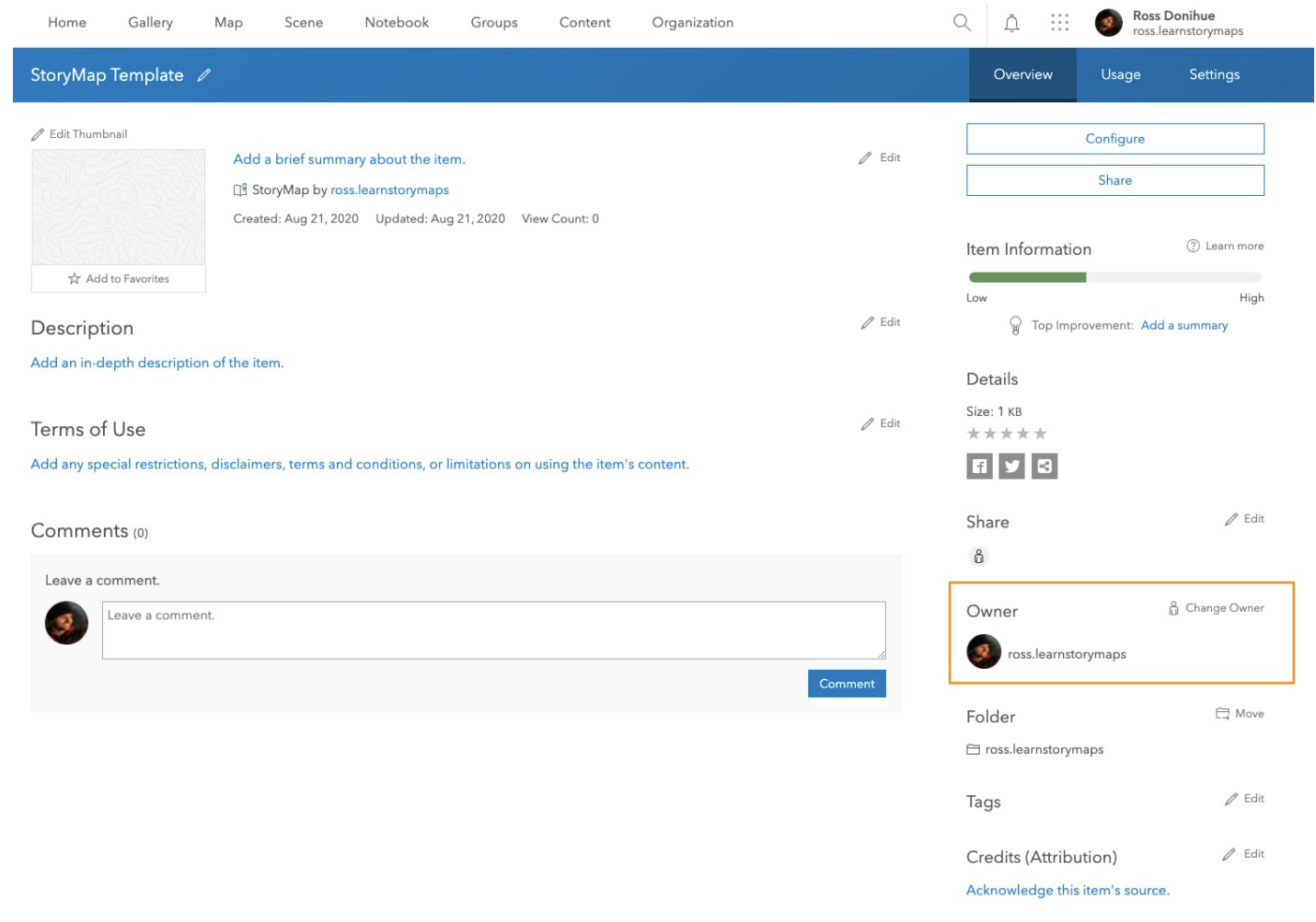Image resolution: width=1316 pixels, height=922 pixels.
Task: Click the Item Information progress bar
Action: pyautogui.click(x=1114, y=277)
